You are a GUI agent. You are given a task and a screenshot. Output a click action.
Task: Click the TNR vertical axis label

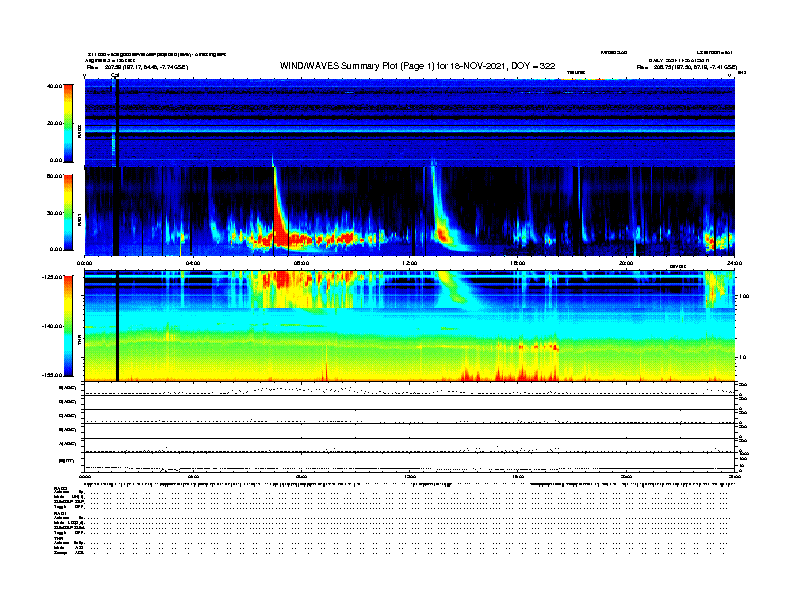(79, 341)
